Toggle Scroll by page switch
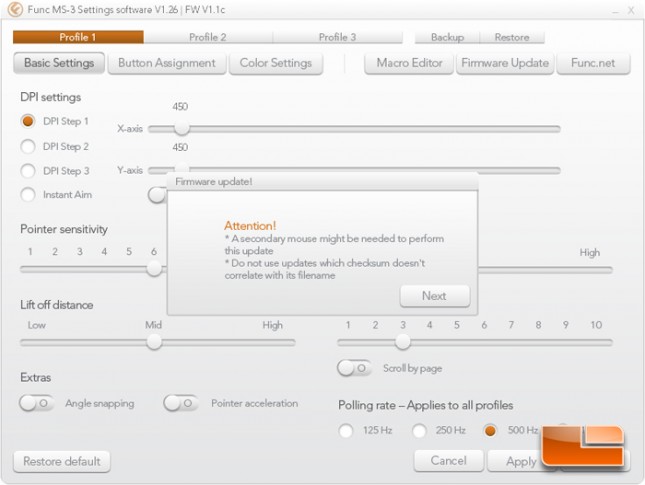 click(x=354, y=368)
